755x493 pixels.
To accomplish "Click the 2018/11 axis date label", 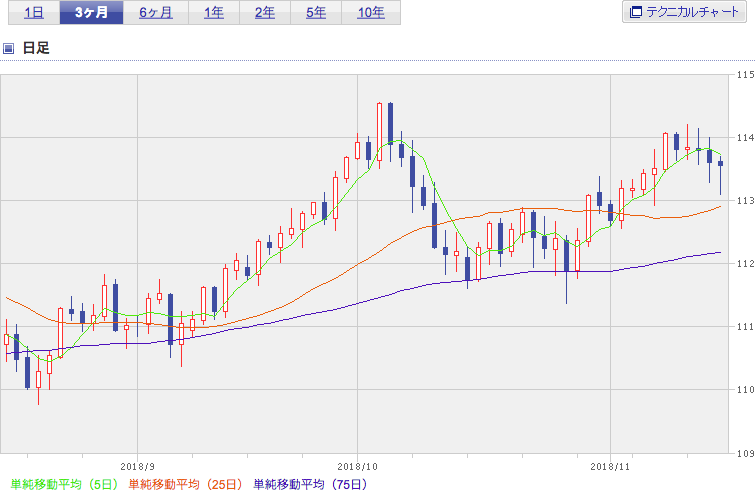I will point(610,467).
